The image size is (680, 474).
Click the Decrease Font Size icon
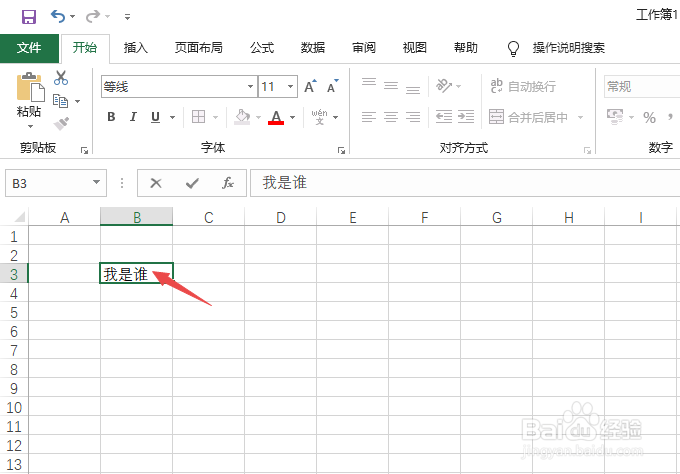click(x=332, y=86)
